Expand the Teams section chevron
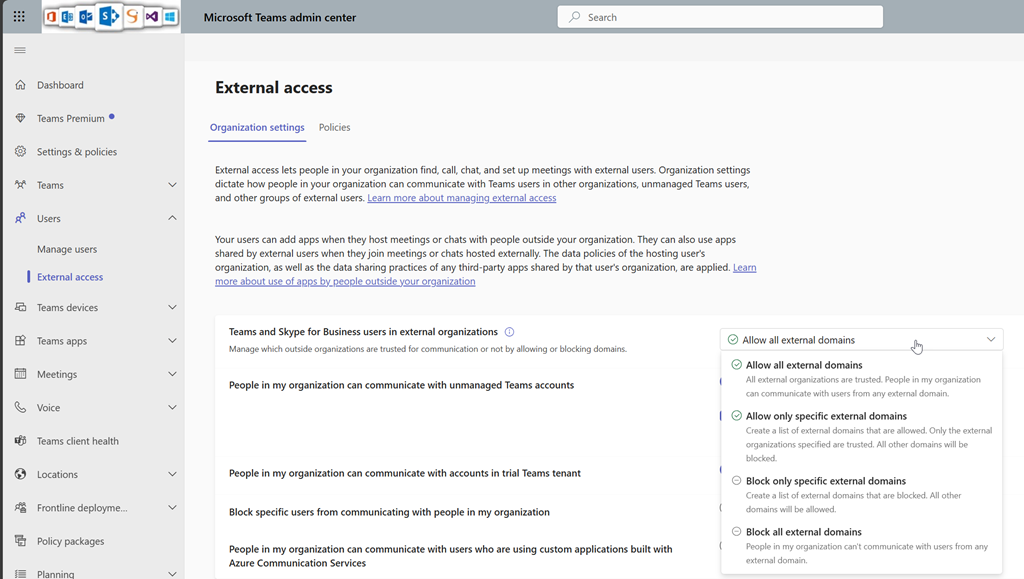The width and height of the screenshot is (1024, 579). [172, 185]
